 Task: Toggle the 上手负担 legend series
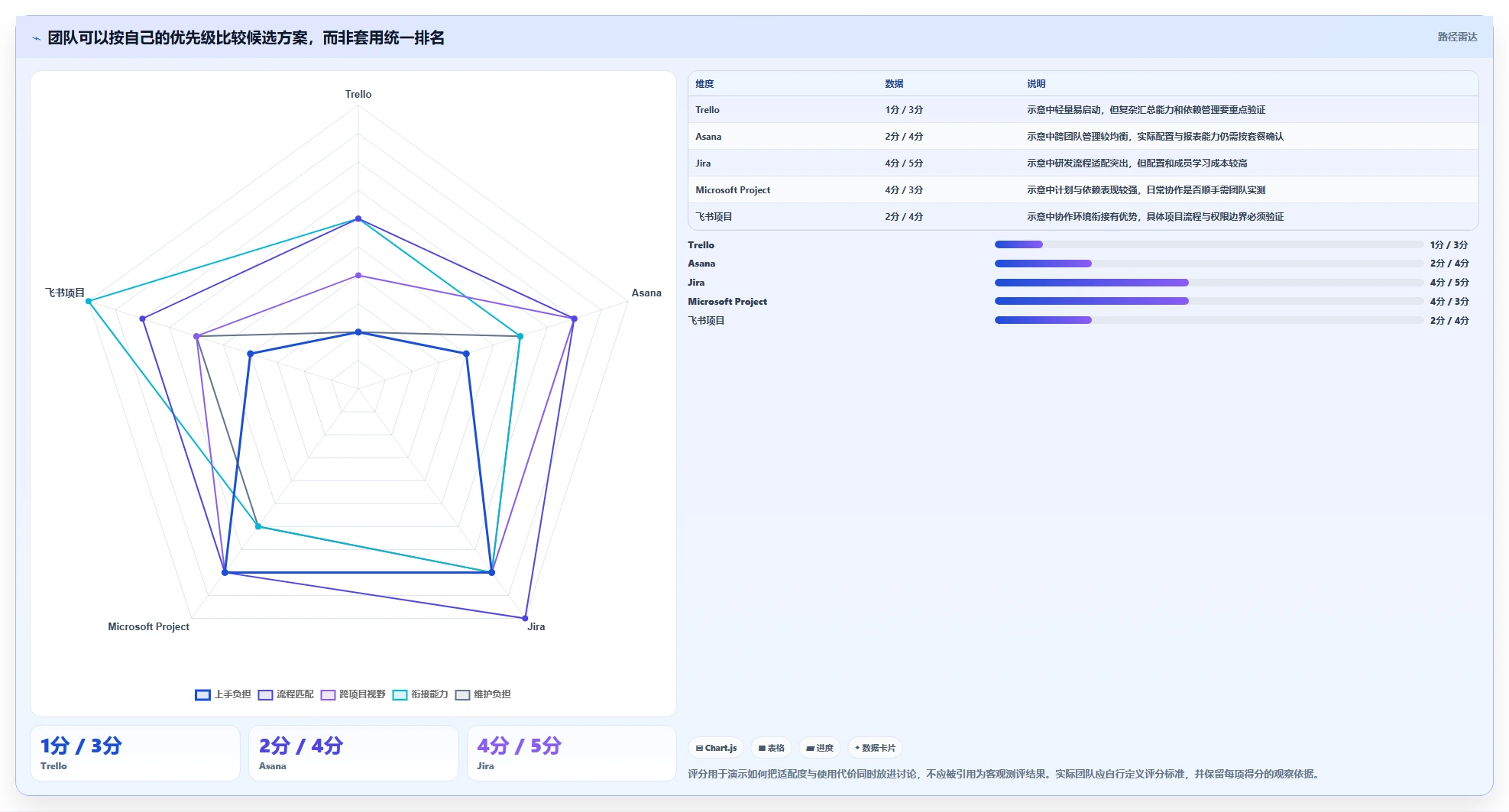pyautogui.click(x=223, y=694)
